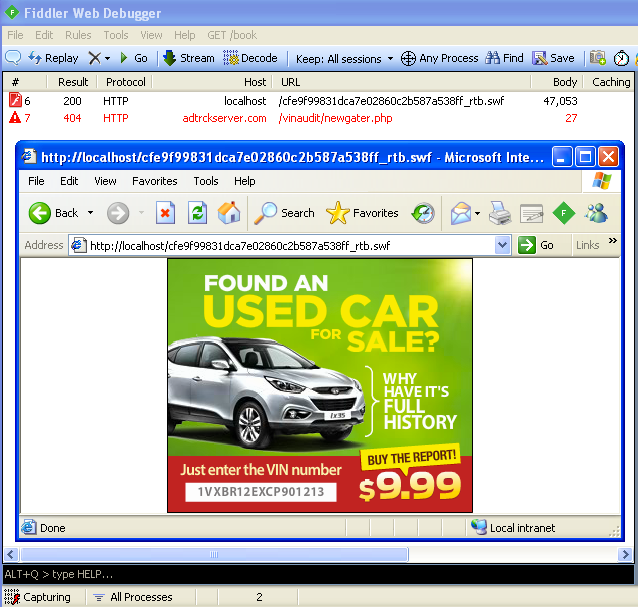Open the IE History clock button
The width and height of the screenshot is (638, 607).
(423, 213)
